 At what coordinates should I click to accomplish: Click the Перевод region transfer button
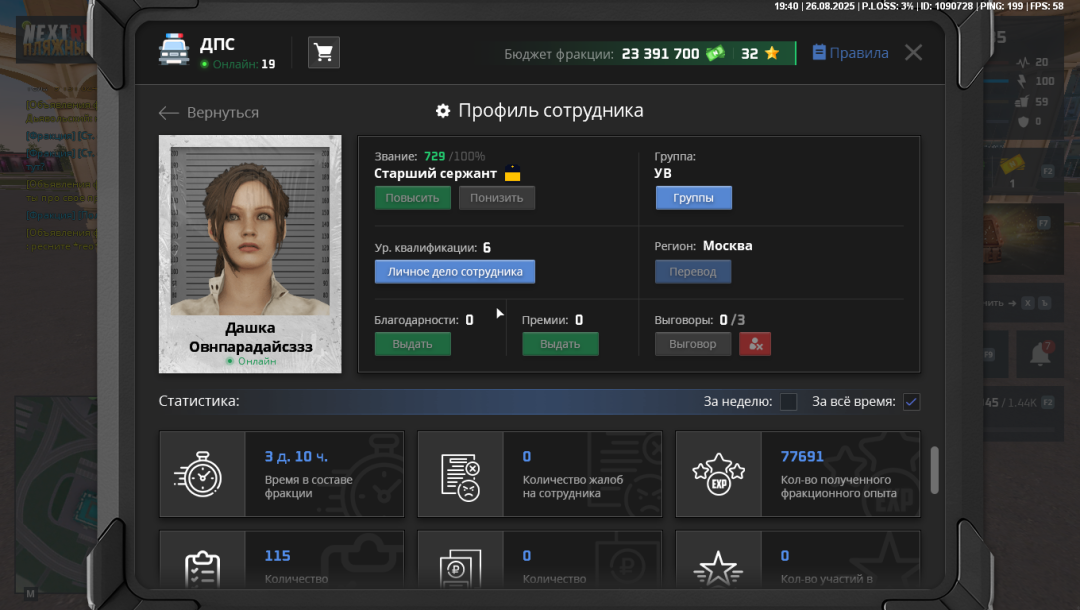693,271
